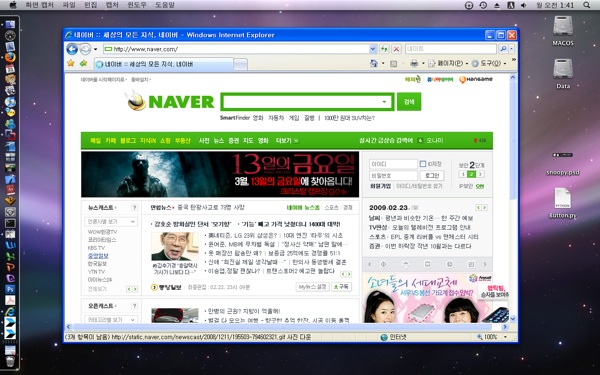
Task: Open the 언론사별 보기 dropdown
Action: (111, 222)
